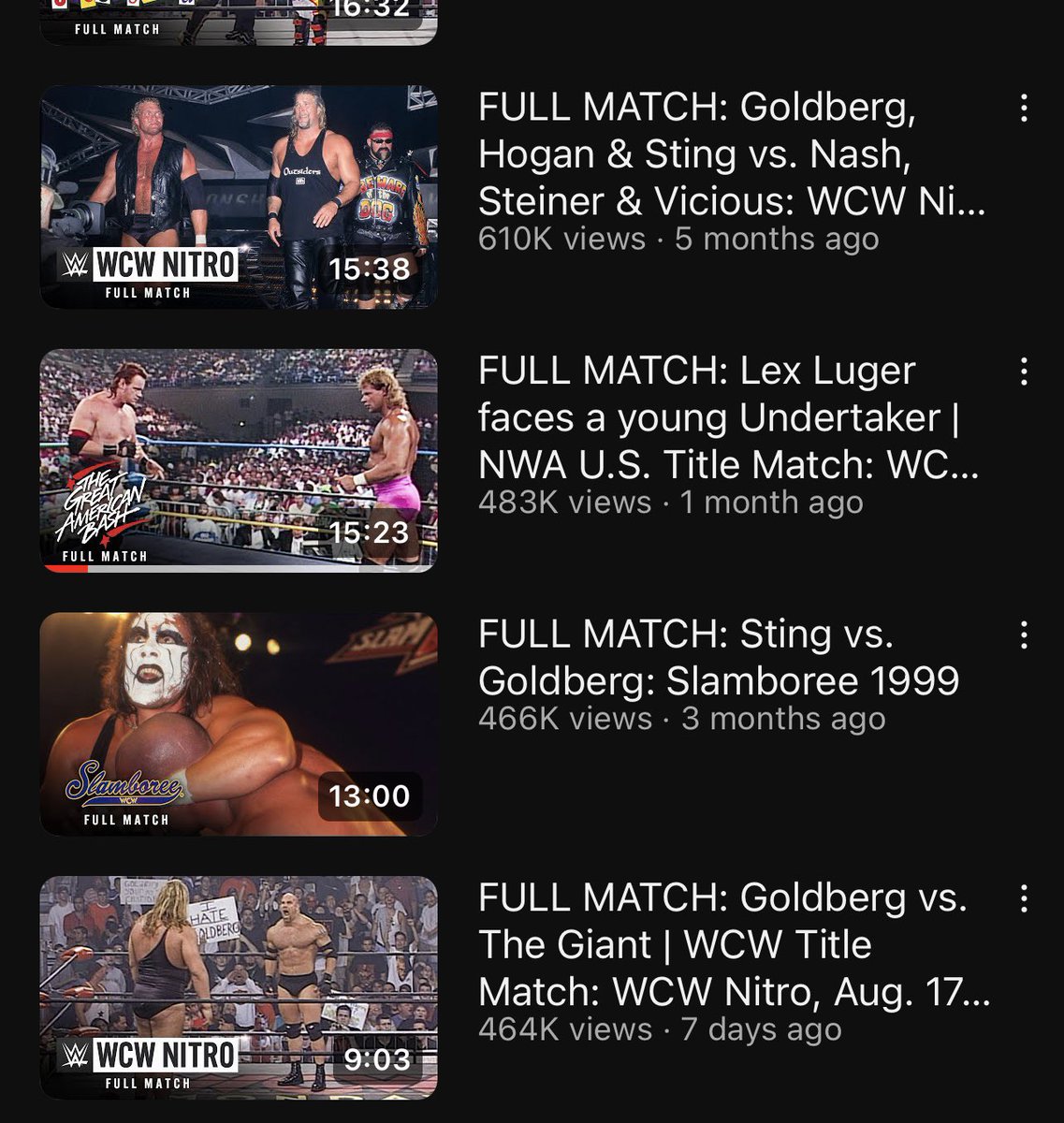Click the red watch progress bar under Luger thumbnail
This screenshot has width=1064, height=1123.
click(64, 568)
